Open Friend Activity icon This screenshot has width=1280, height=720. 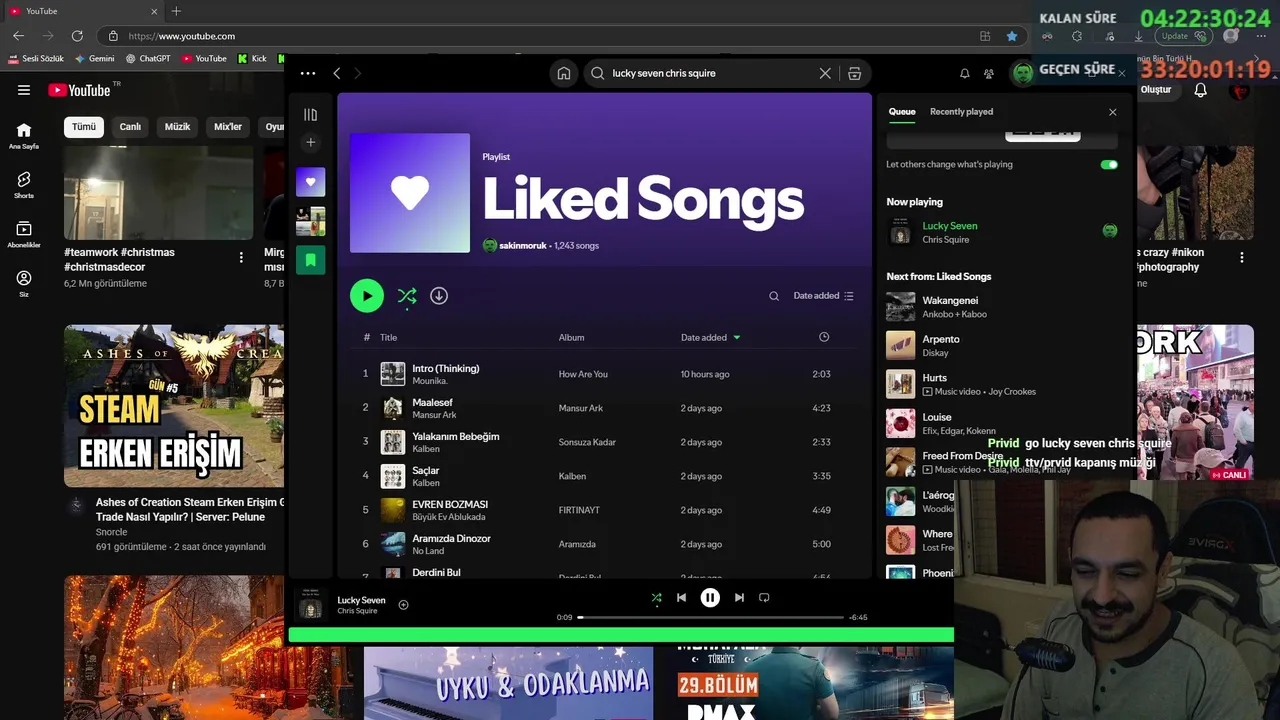tap(989, 73)
